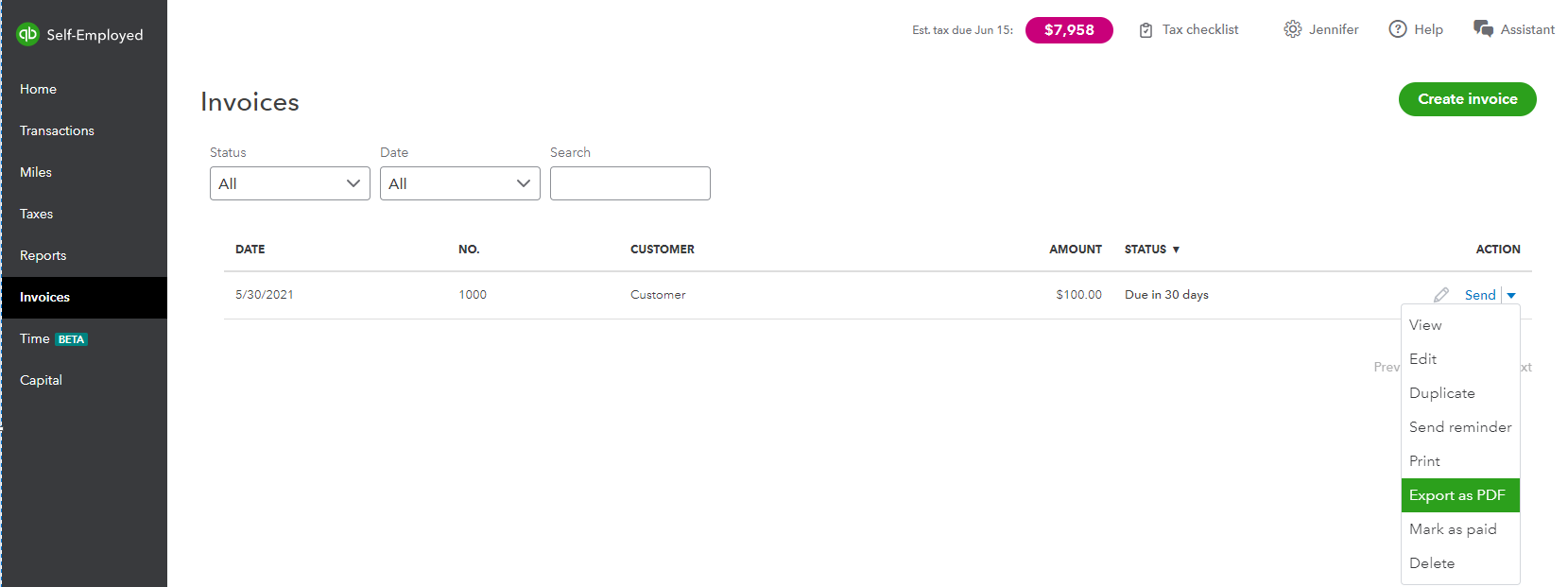Navigate to Transactions in the sidebar
The image size is (1568, 587).
click(x=57, y=129)
